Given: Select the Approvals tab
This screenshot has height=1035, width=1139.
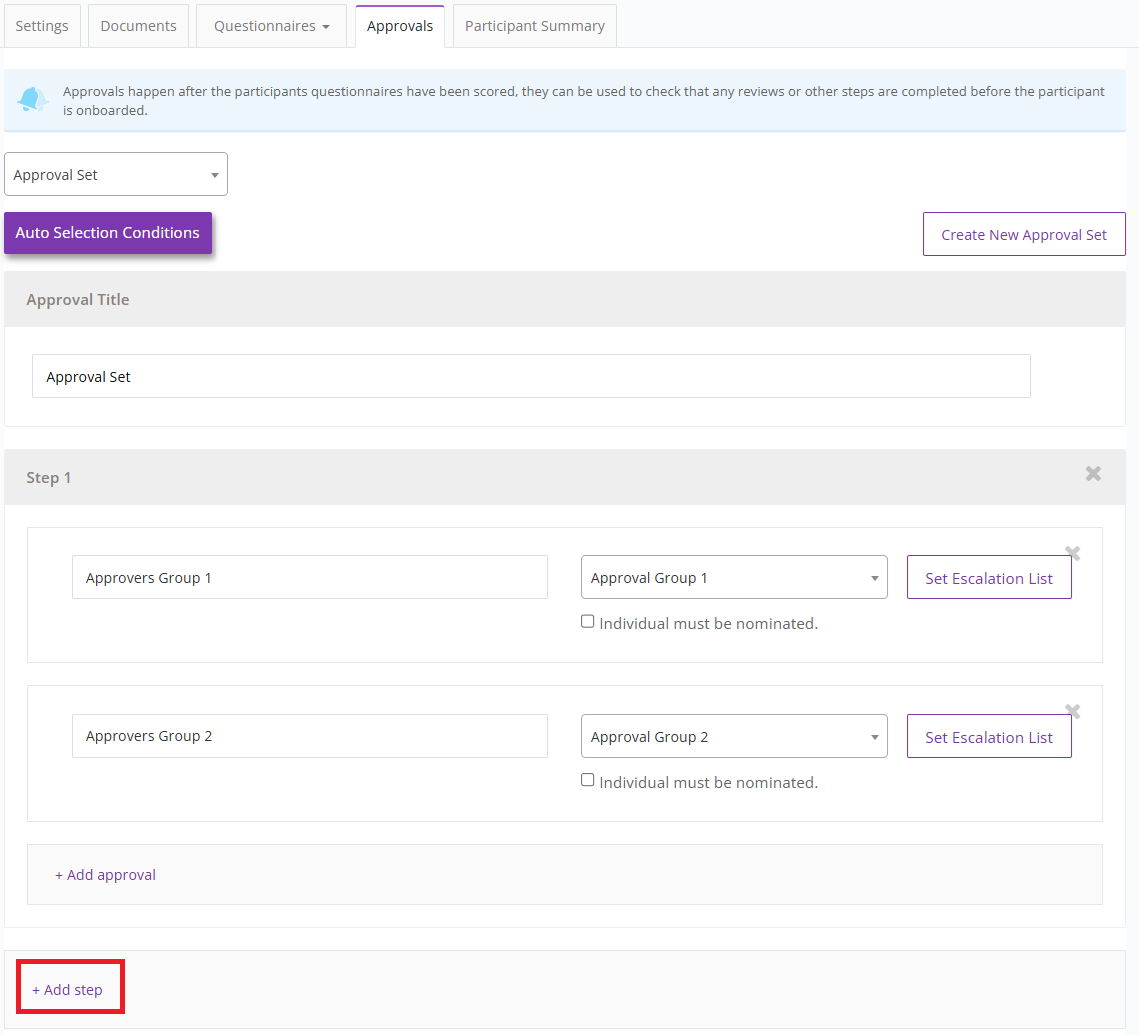Looking at the screenshot, I should pyautogui.click(x=400, y=26).
